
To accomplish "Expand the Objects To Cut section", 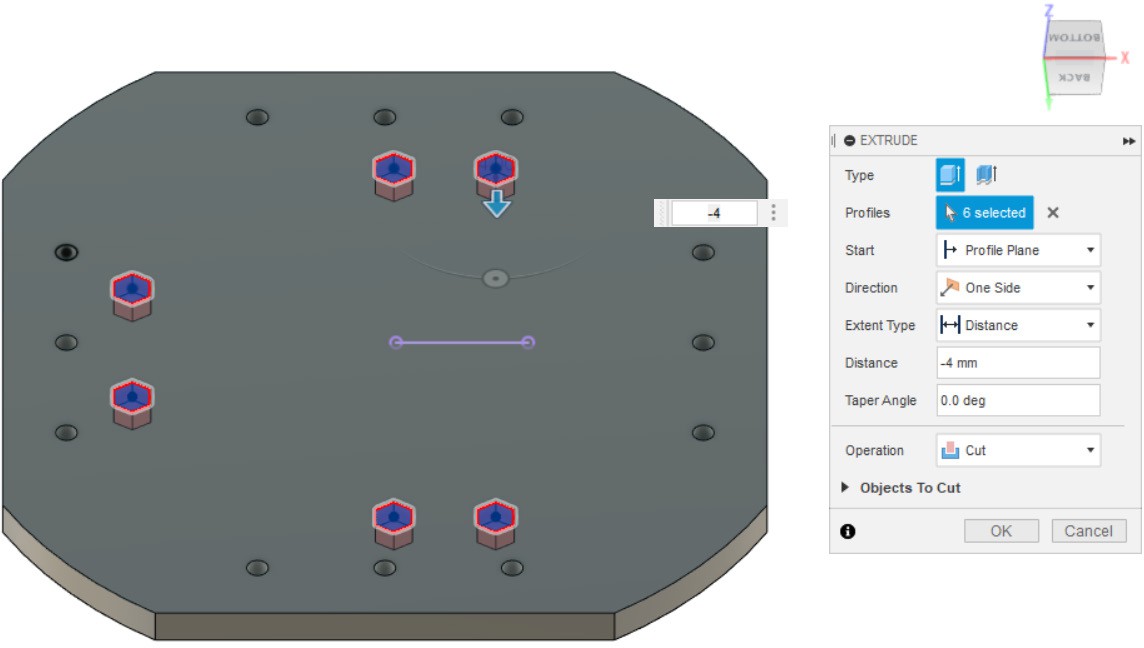I will 909,488.
